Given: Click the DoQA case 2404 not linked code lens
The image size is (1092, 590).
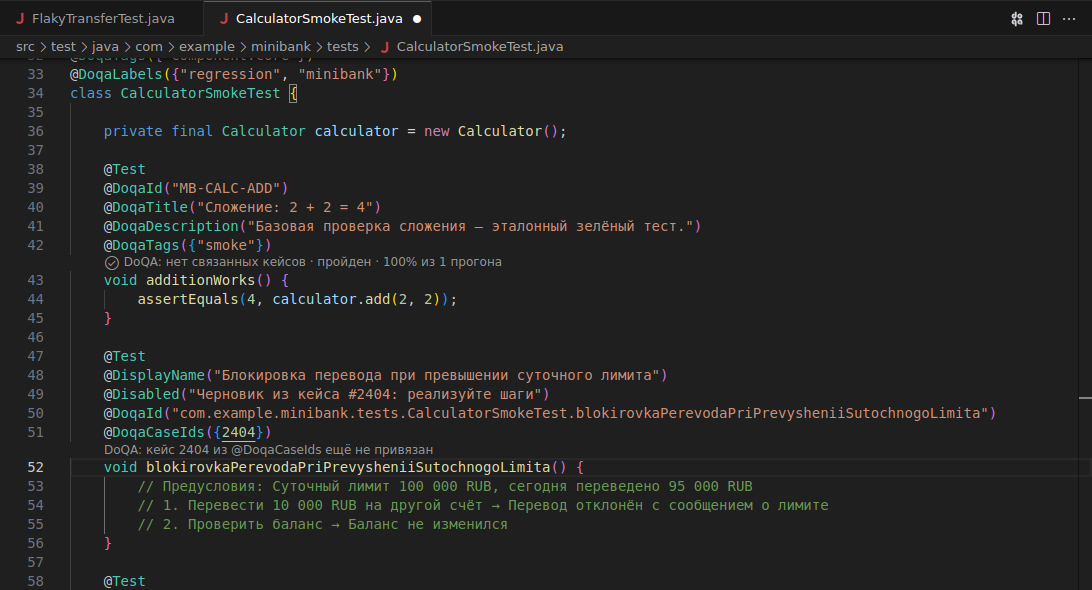Looking at the screenshot, I should pyautogui.click(x=268, y=450).
